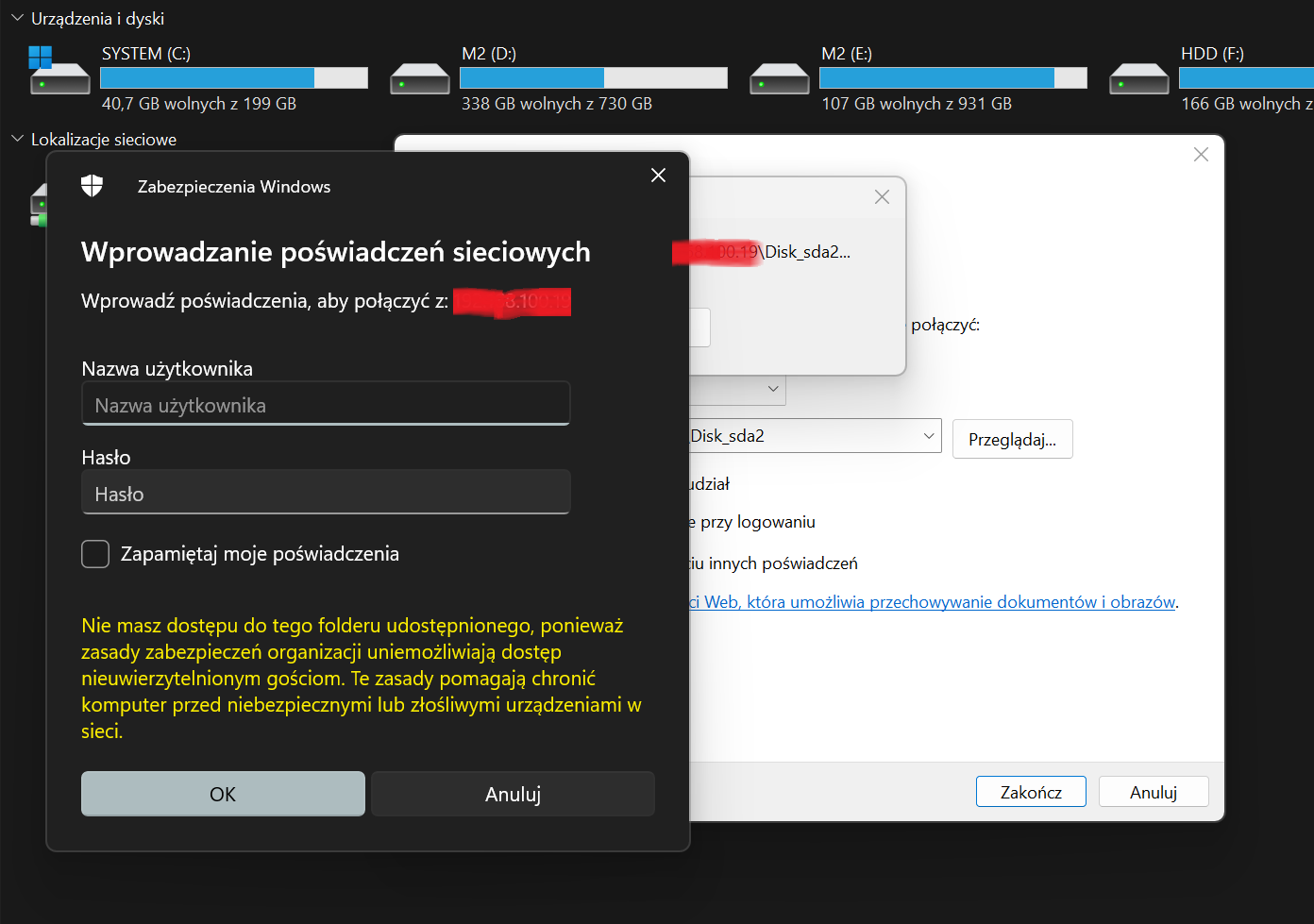The image size is (1314, 924).
Task: Select the M2 (D:) drive icon
Action: coord(420,78)
